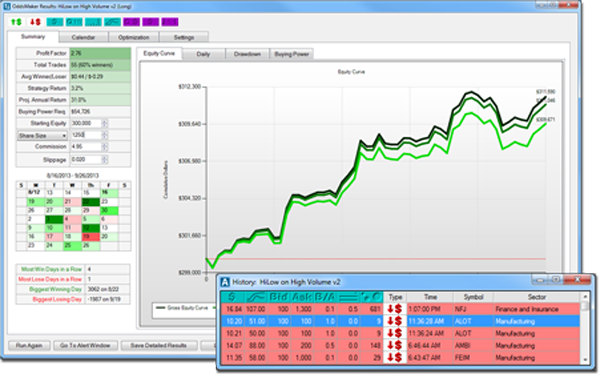Click the Run Again button
This screenshot has width=600, height=374.
click(x=29, y=345)
